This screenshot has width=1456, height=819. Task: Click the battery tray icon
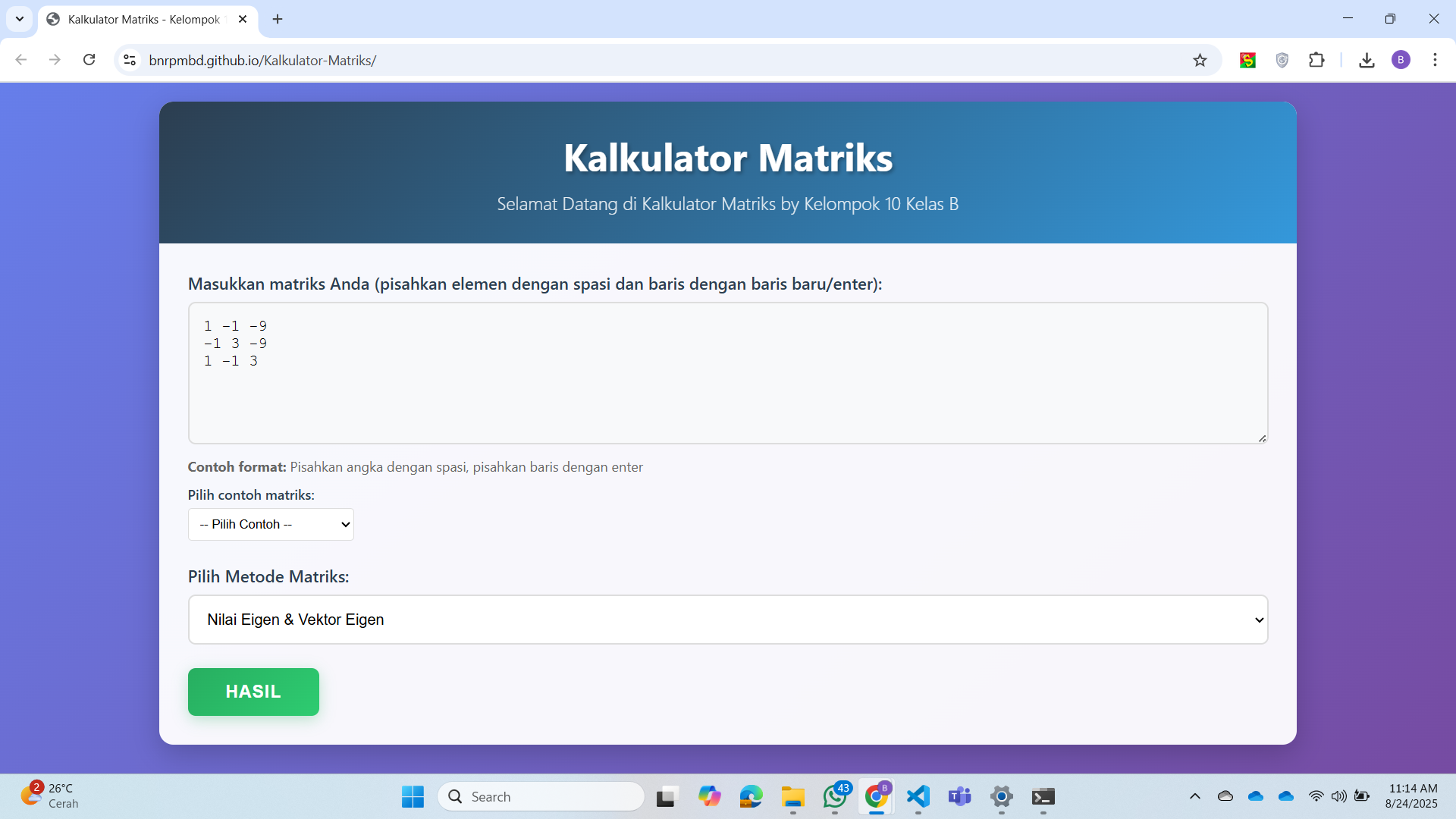click(1362, 796)
